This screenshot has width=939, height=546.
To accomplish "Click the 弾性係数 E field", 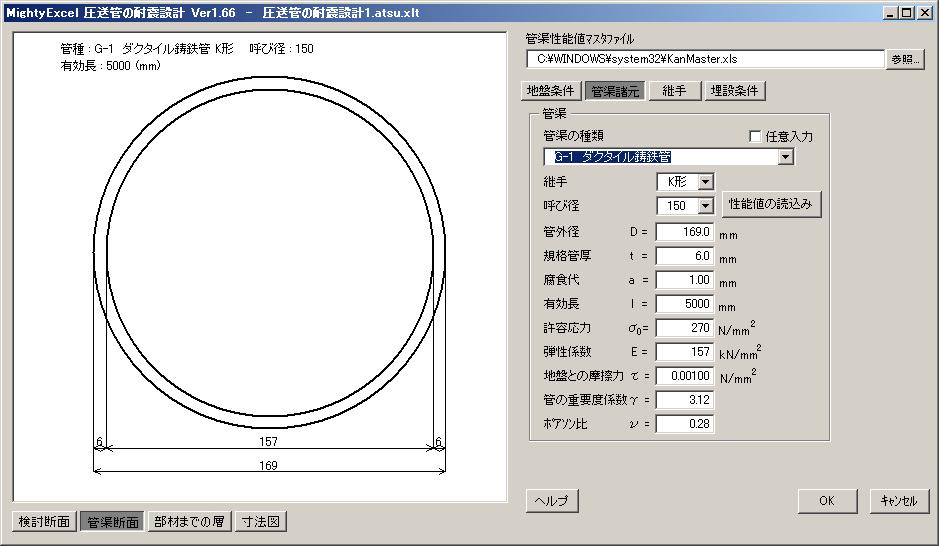I will [x=684, y=351].
